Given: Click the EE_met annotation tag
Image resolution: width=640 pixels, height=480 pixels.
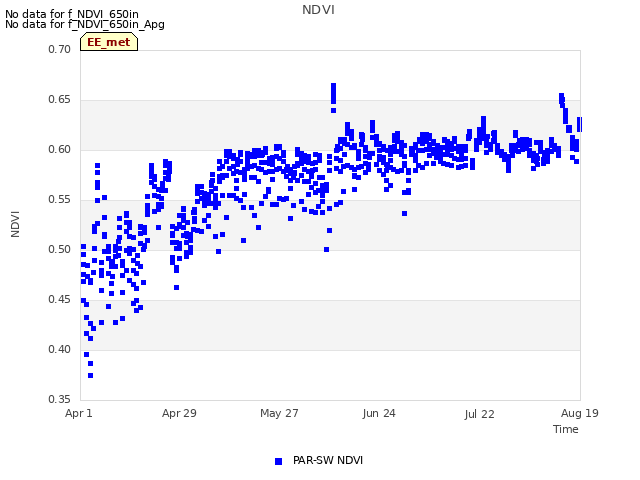Looking at the screenshot, I should pos(109,42).
